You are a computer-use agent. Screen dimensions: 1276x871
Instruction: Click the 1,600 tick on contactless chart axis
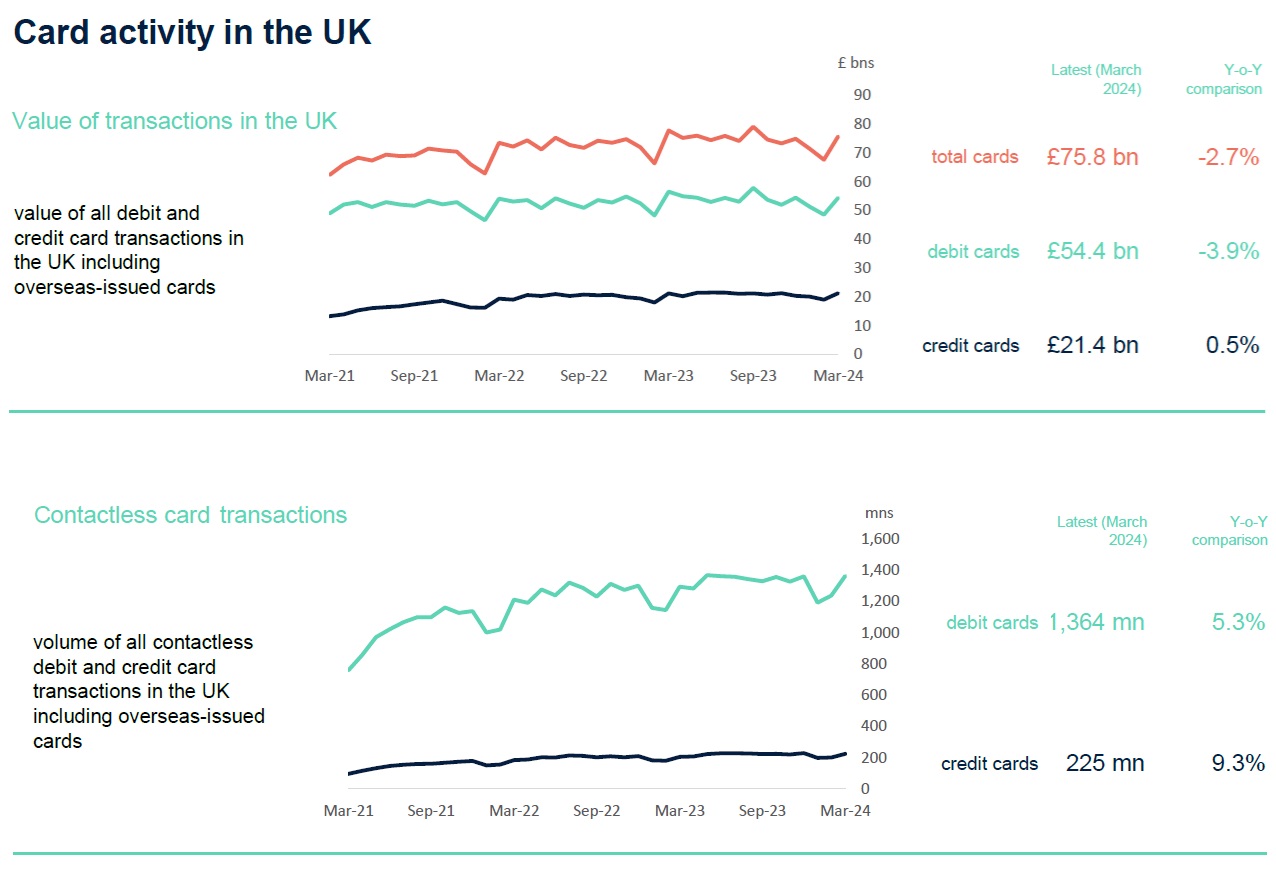pos(881,539)
